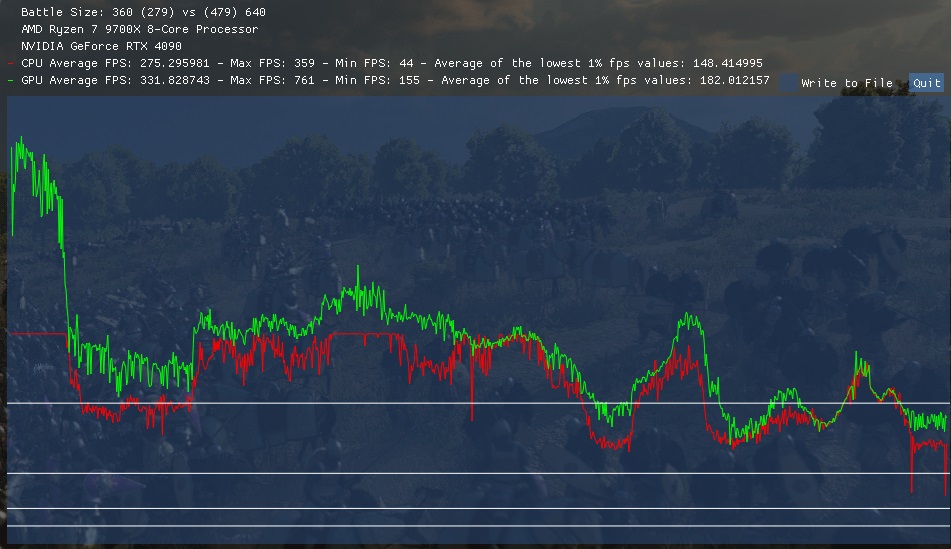Click the 'NVIDIA GeForce RTX 4090' line
This screenshot has width=951, height=549.
tap(101, 46)
